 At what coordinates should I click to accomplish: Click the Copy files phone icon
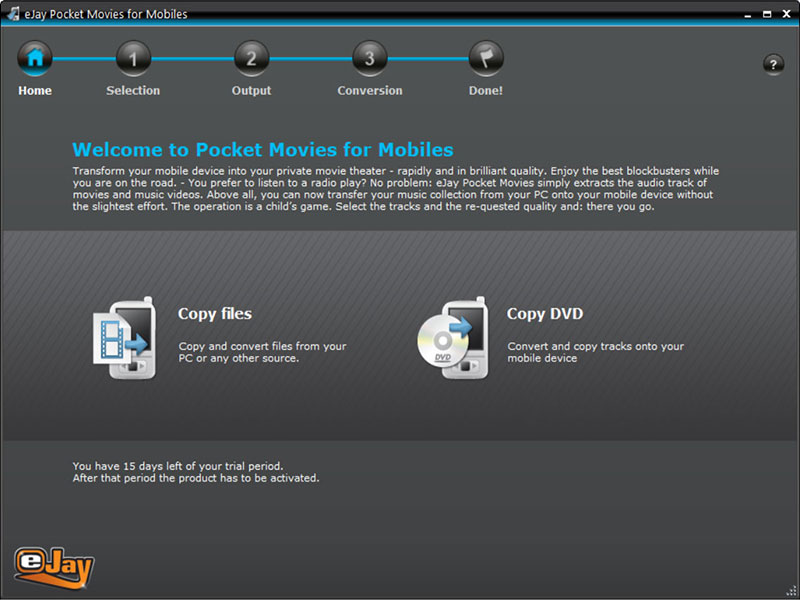point(124,338)
